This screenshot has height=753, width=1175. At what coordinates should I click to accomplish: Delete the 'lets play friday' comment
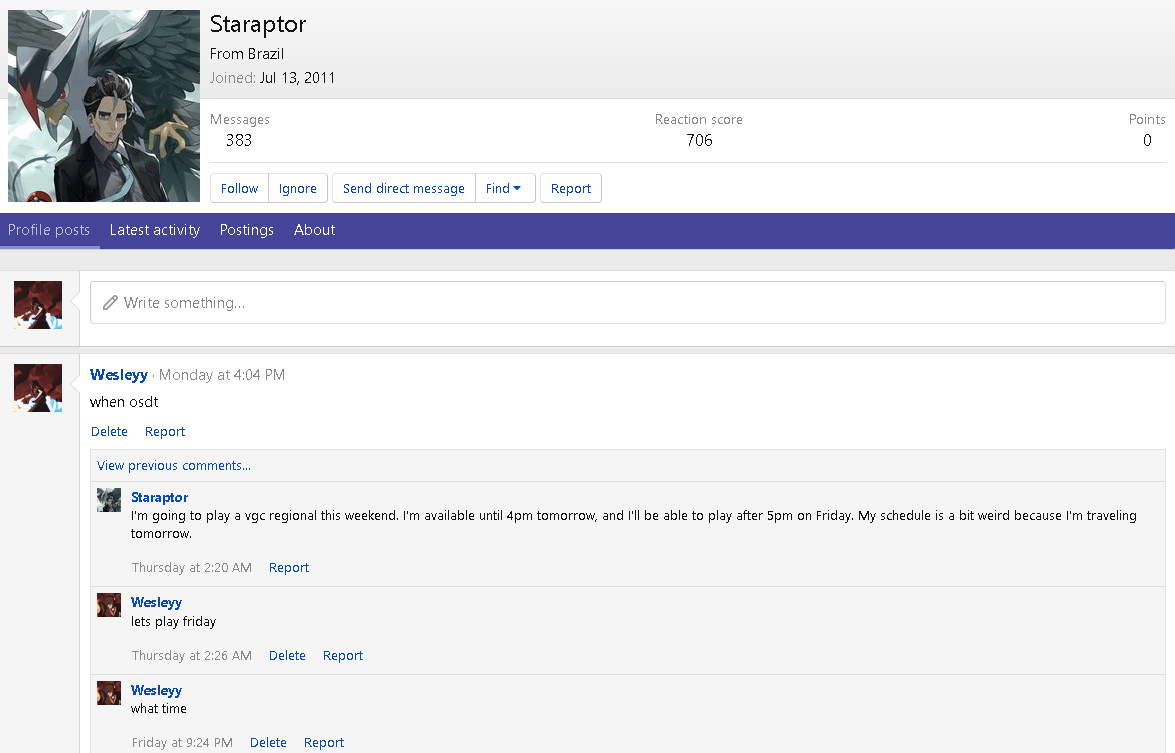pos(287,656)
